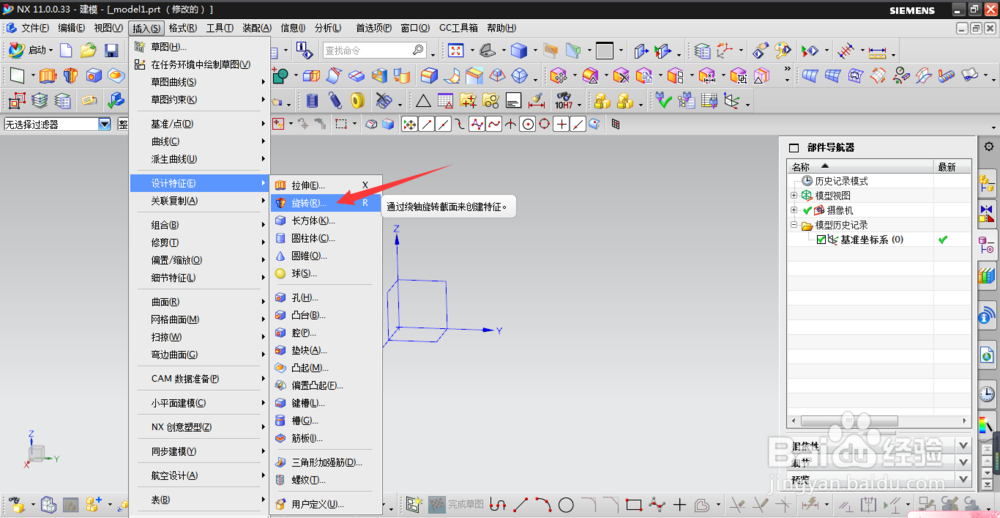Viewport: 1000px width, 518px height.
Task: Select Cylinder (圆柱体) from the menu
Action: tap(326, 238)
